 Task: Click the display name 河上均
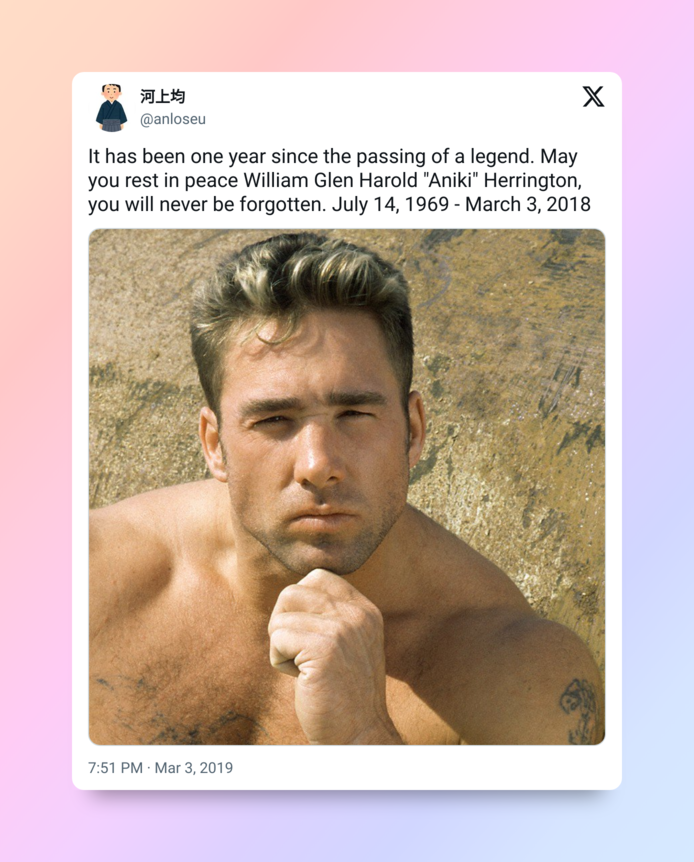click(162, 96)
